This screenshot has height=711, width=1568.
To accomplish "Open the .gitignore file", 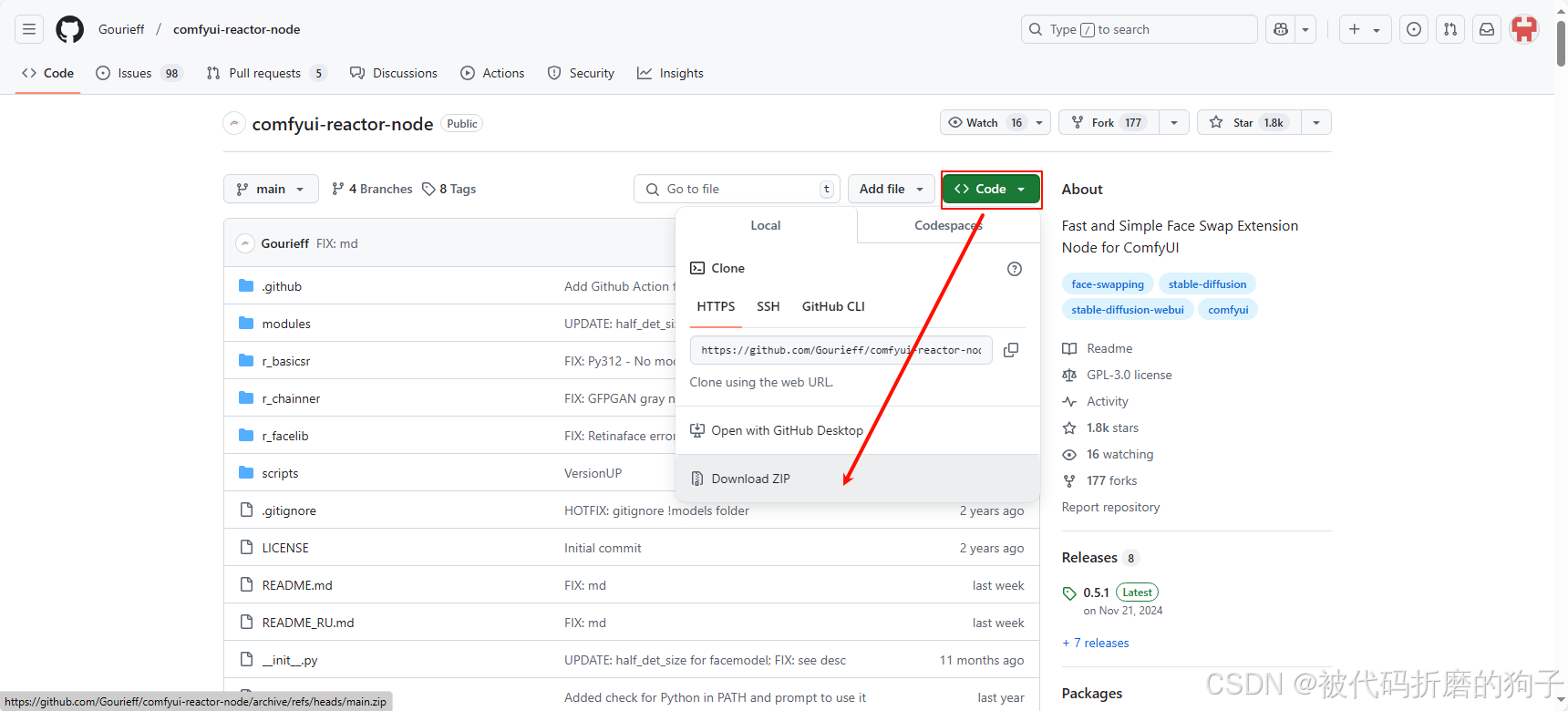I will coord(289,510).
